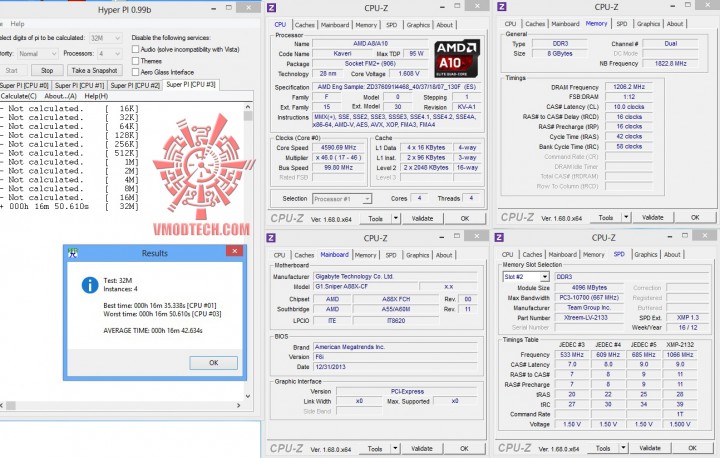Click Take a Snapshot button
720x458 pixels.
pos(95,70)
